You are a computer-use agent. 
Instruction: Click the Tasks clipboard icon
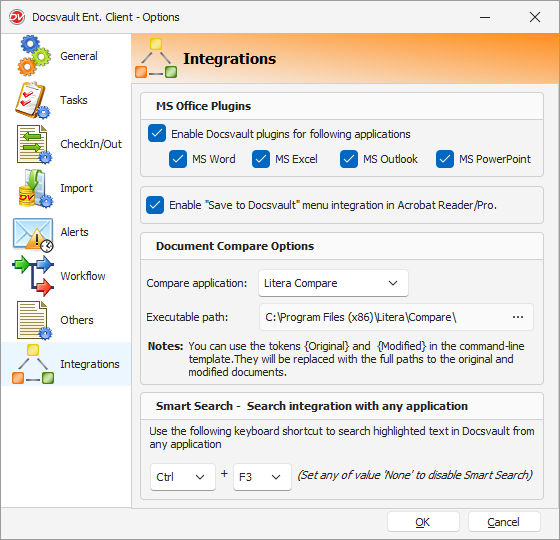pos(32,100)
